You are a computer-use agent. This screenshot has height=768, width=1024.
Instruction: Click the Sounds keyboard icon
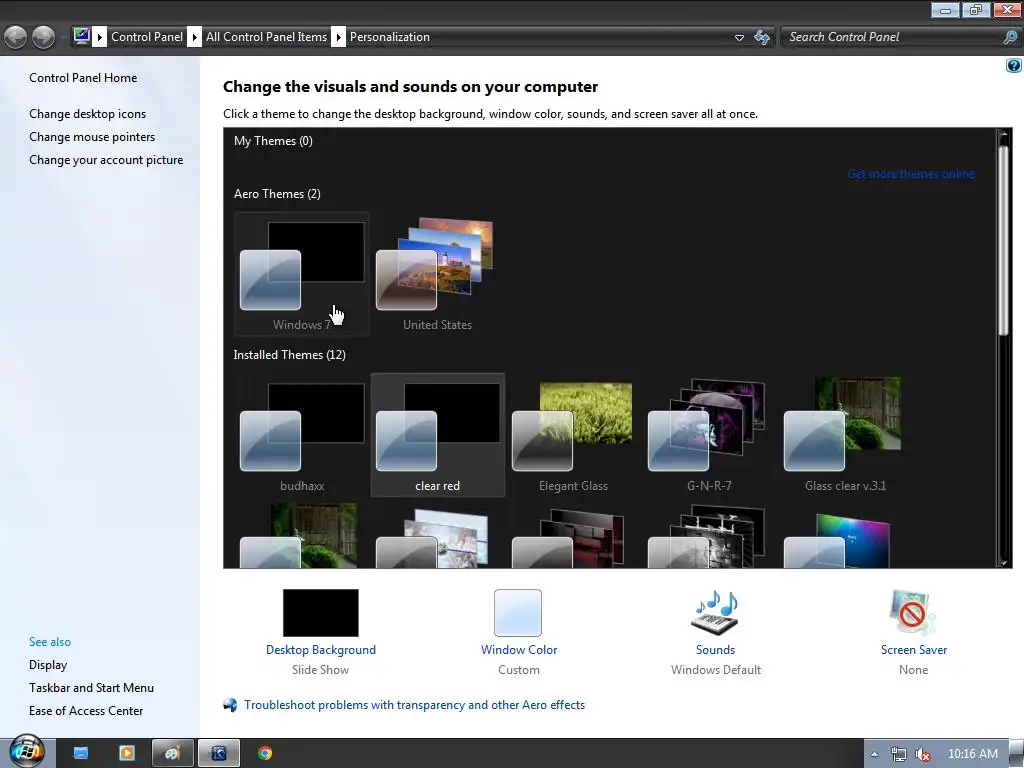(x=715, y=613)
